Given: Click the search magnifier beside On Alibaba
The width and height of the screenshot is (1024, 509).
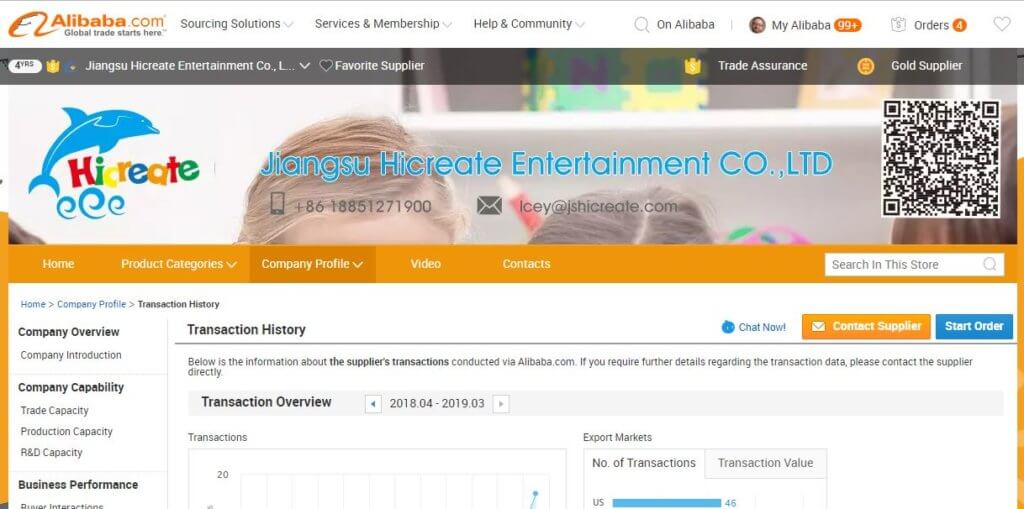Looking at the screenshot, I should click(642, 24).
